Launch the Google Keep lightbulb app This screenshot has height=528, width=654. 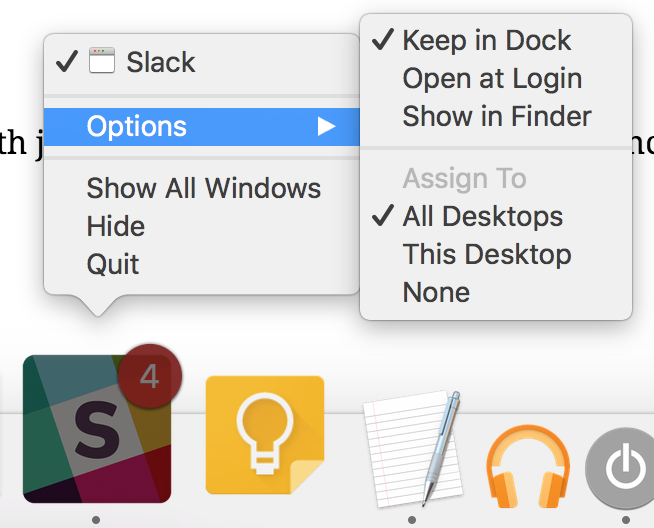(265, 435)
